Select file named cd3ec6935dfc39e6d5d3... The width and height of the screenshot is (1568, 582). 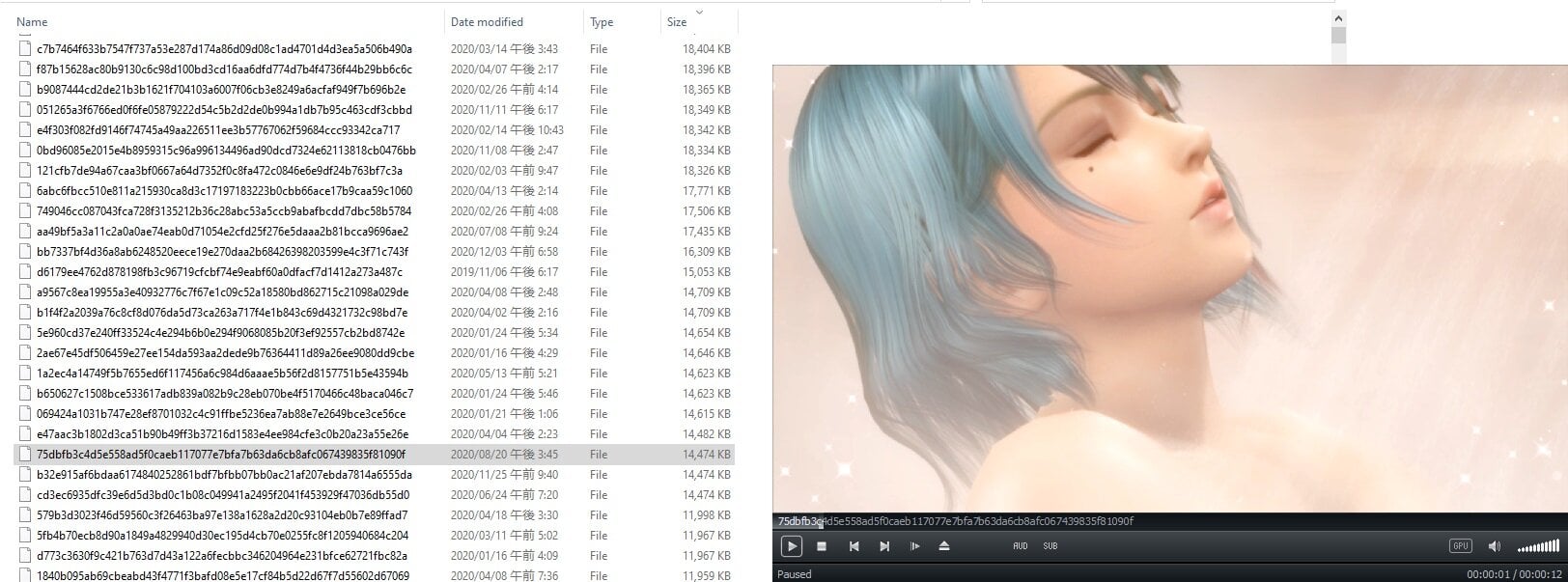[224, 495]
